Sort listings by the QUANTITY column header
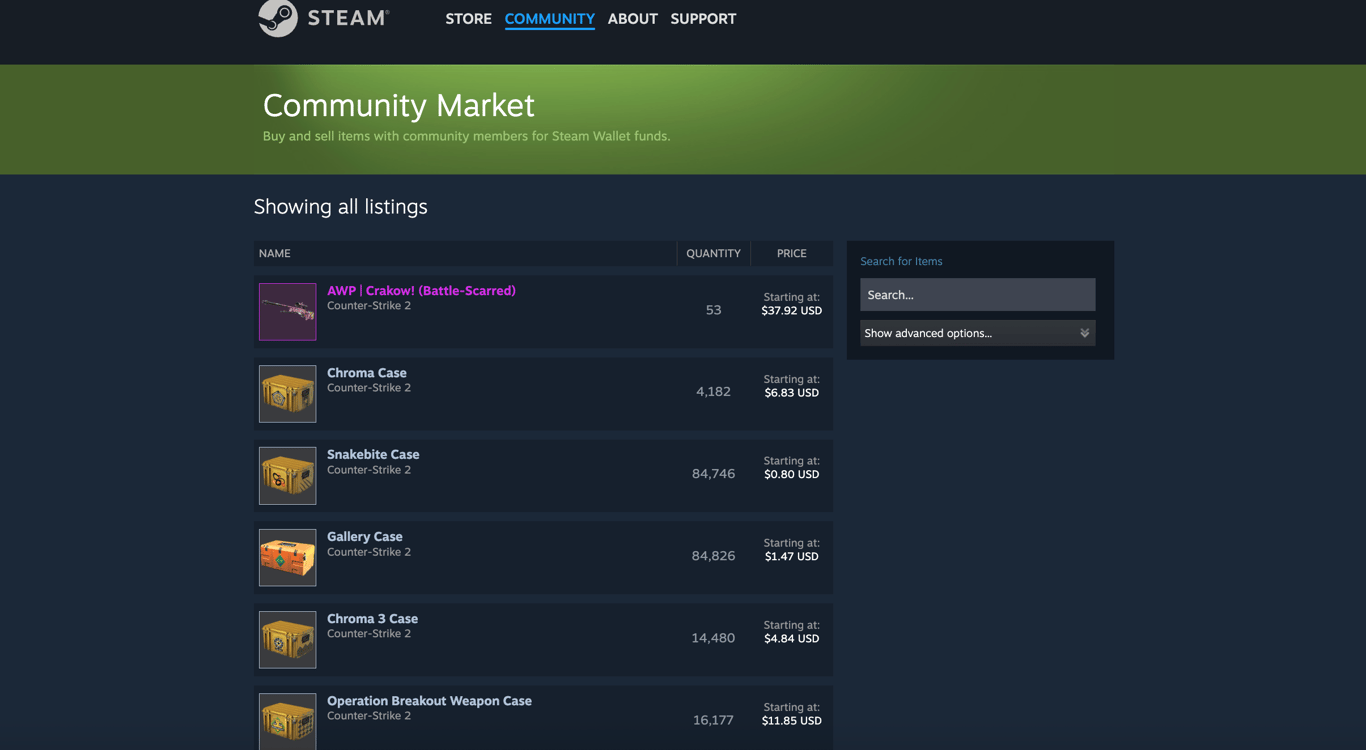This screenshot has width=1366, height=750. 713,253
